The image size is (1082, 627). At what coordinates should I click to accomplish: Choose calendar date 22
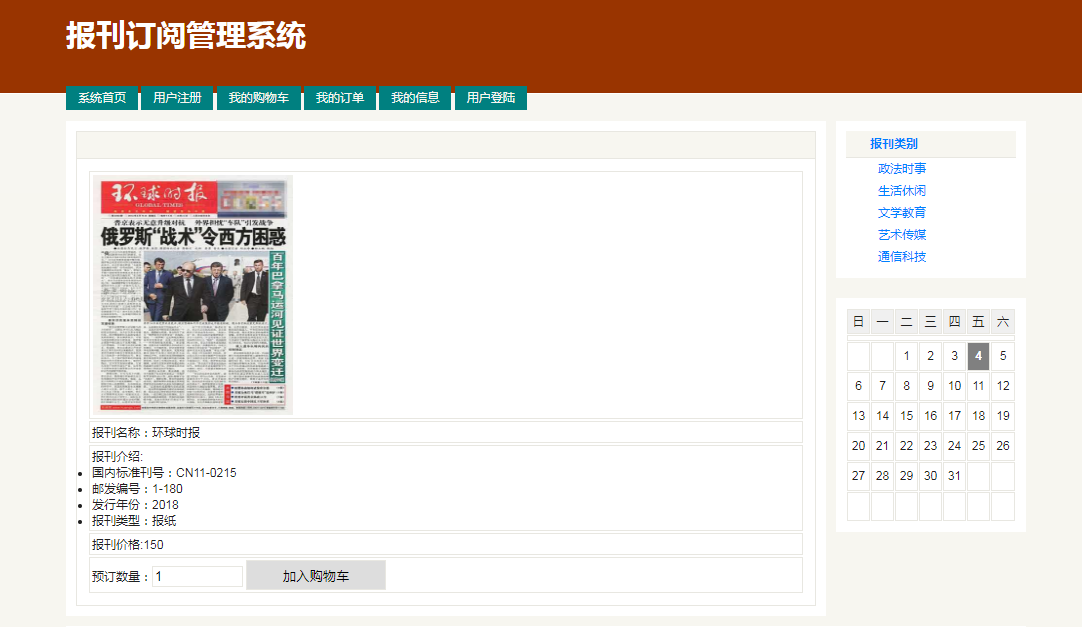907,446
